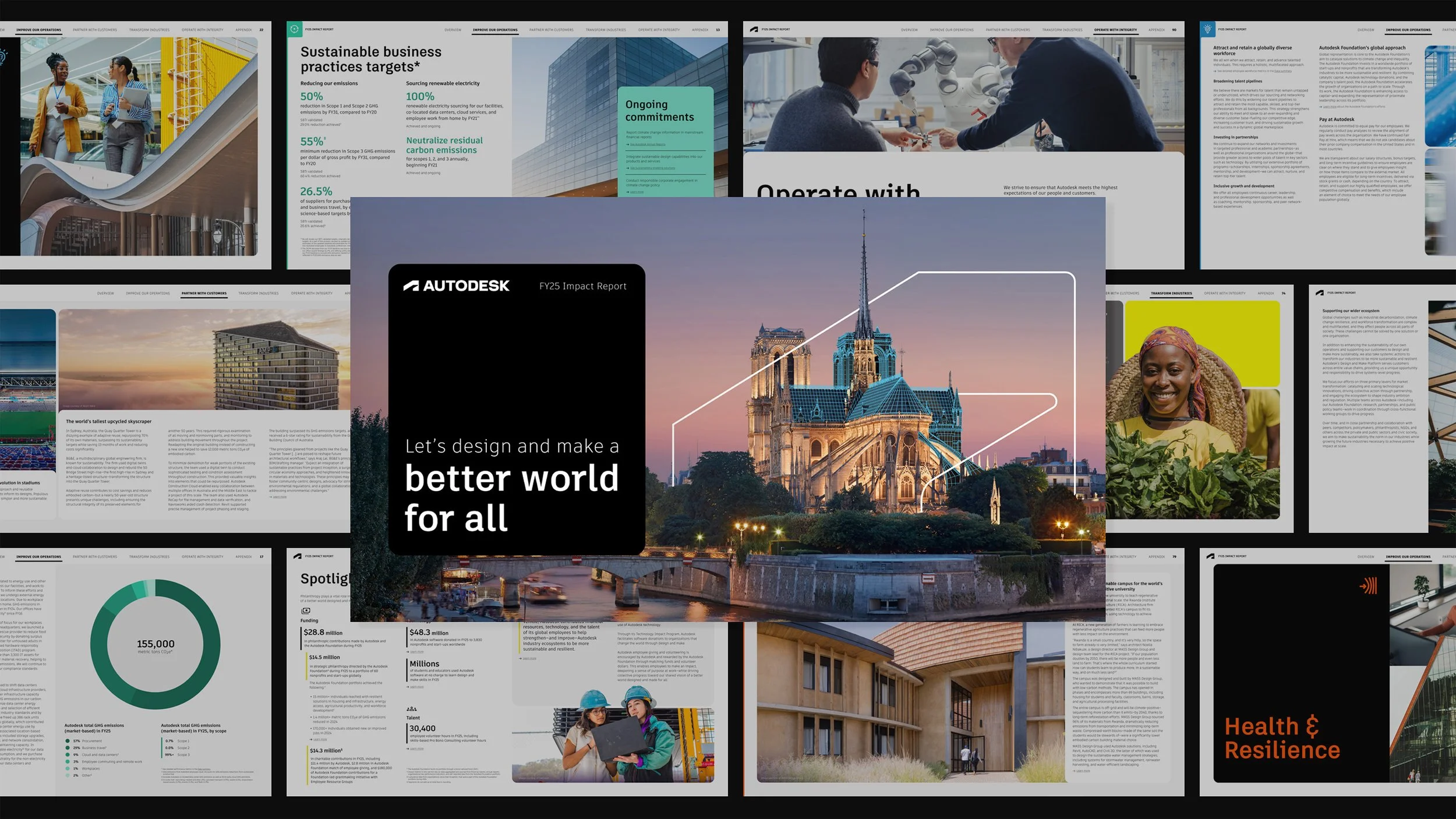Image resolution: width=1456 pixels, height=819 pixels.
Task: Click the Autodesk logo mark on the wider ecosystem page
Action: 1320,293
